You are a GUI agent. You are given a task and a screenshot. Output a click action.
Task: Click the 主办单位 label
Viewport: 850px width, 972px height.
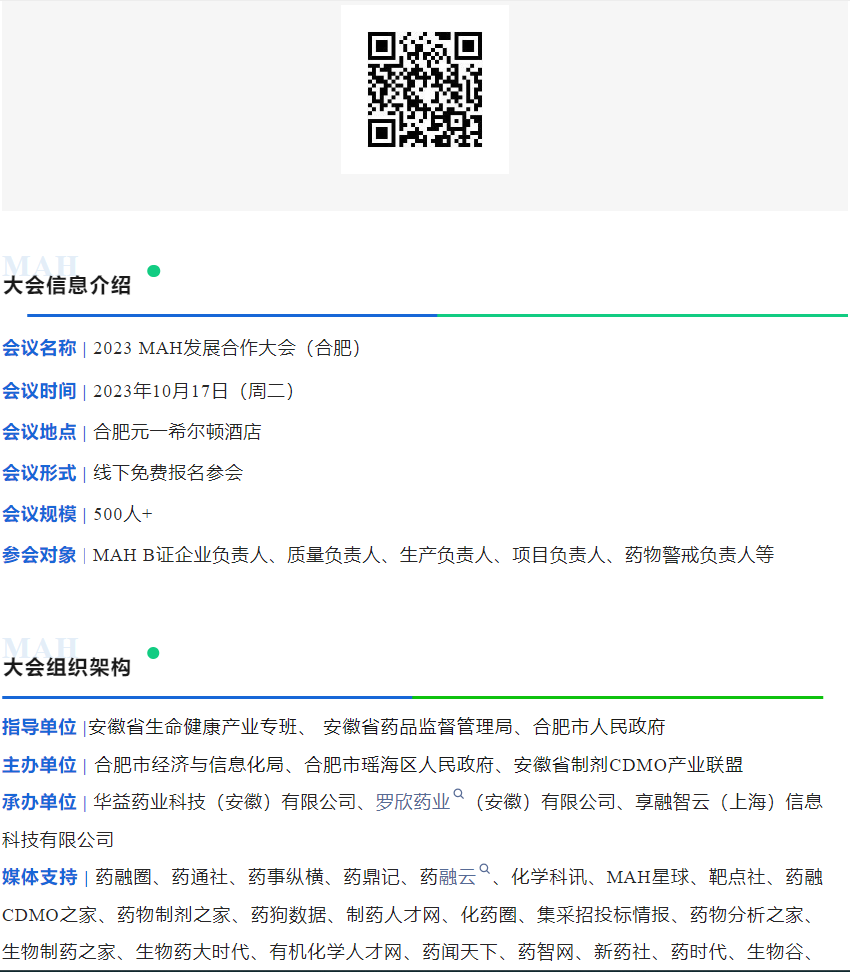pyautogui.click(x=39, y=765)
